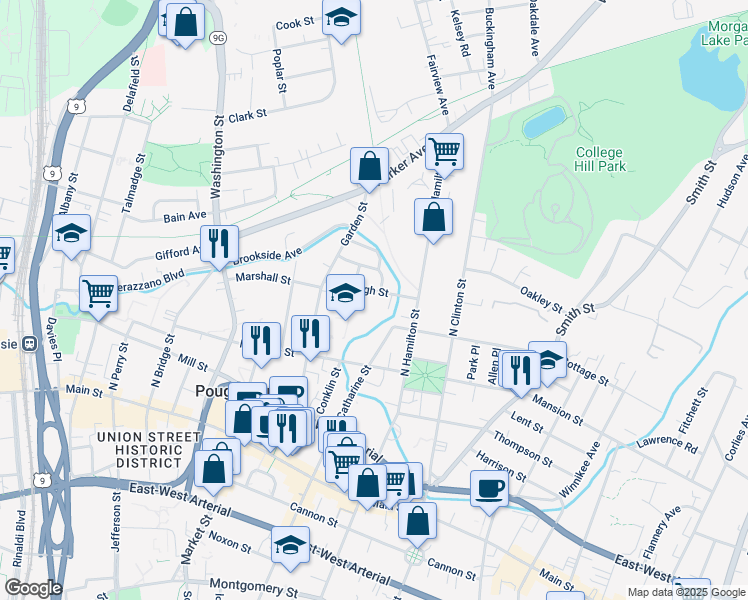This screenshot has height=600, width=748.
Task: Select the Winnikee Ave label
Action: pyautogui.click(x=579, y=470)
